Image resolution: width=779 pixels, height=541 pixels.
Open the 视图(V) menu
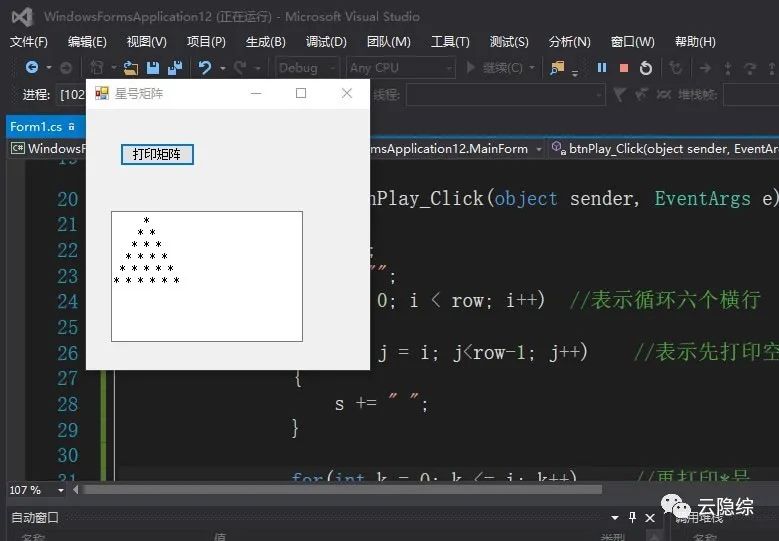click(147, 42)
